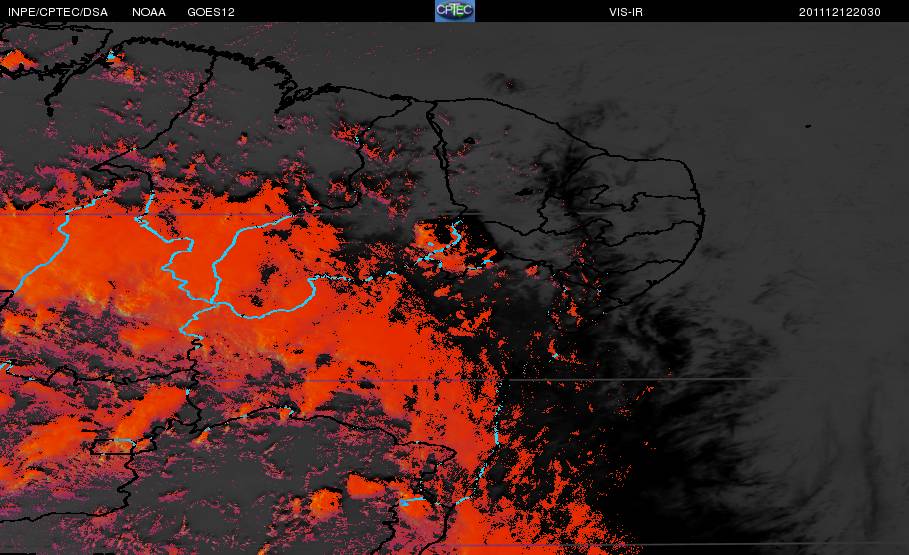Click the VIS-IR channel label
The image size is (909, 555).
626,12
